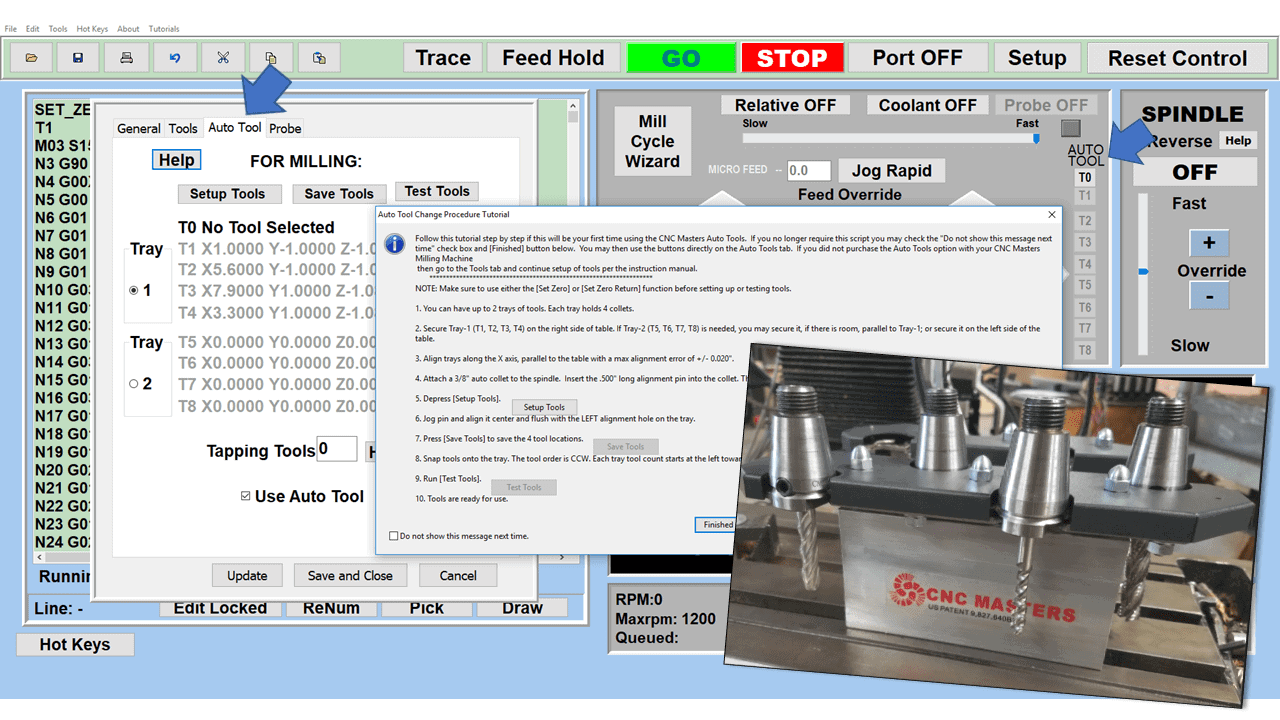Cancel the settings dialog
The height and width of the screenshot is (720, 1280).
pyautogui.click(x=458, y=575)
